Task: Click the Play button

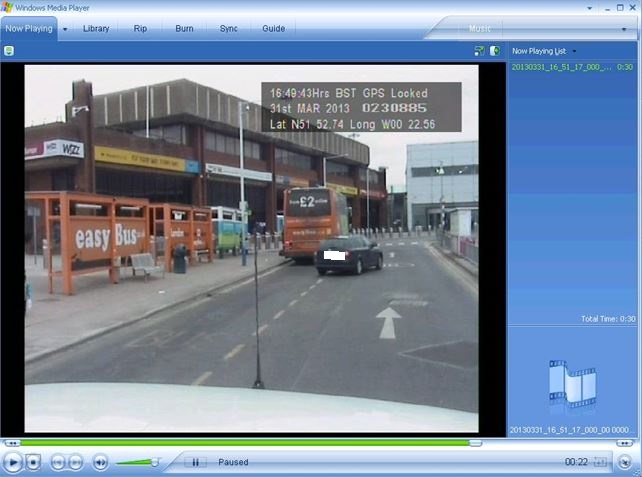Action: [12, 462]
